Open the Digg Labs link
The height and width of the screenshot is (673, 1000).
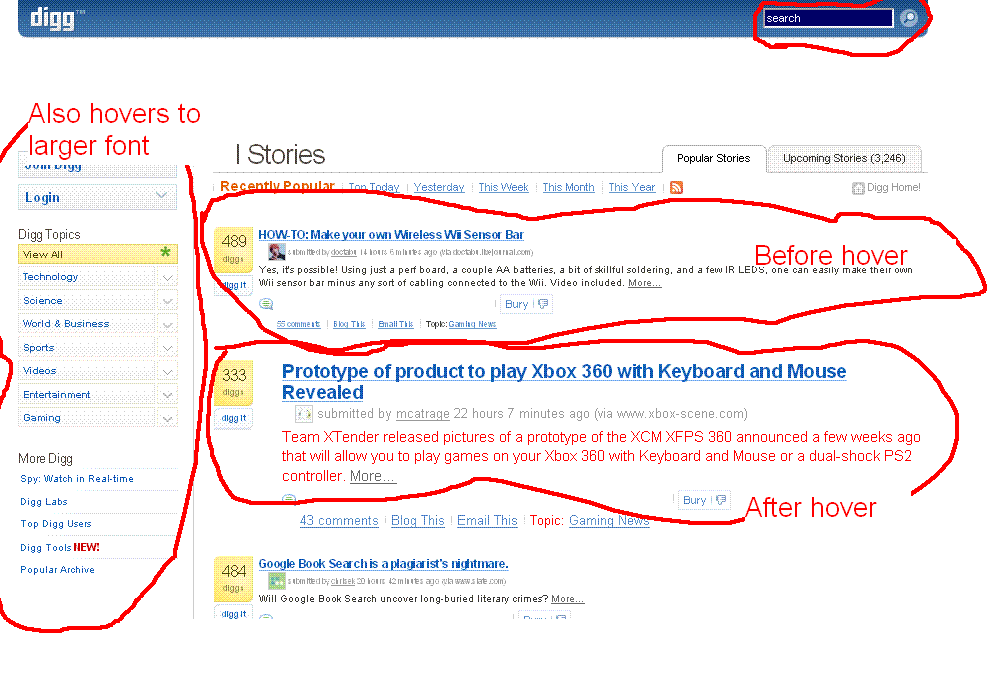43,501
